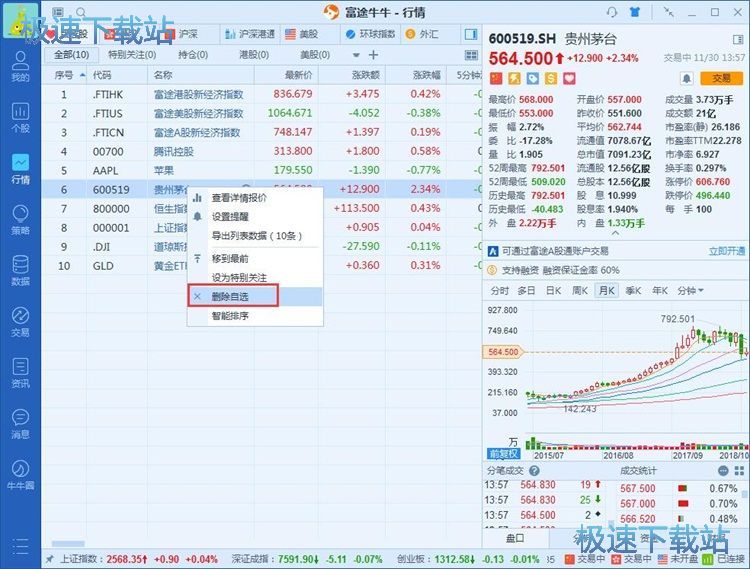Open 个股 in the left sidebar

20,117
